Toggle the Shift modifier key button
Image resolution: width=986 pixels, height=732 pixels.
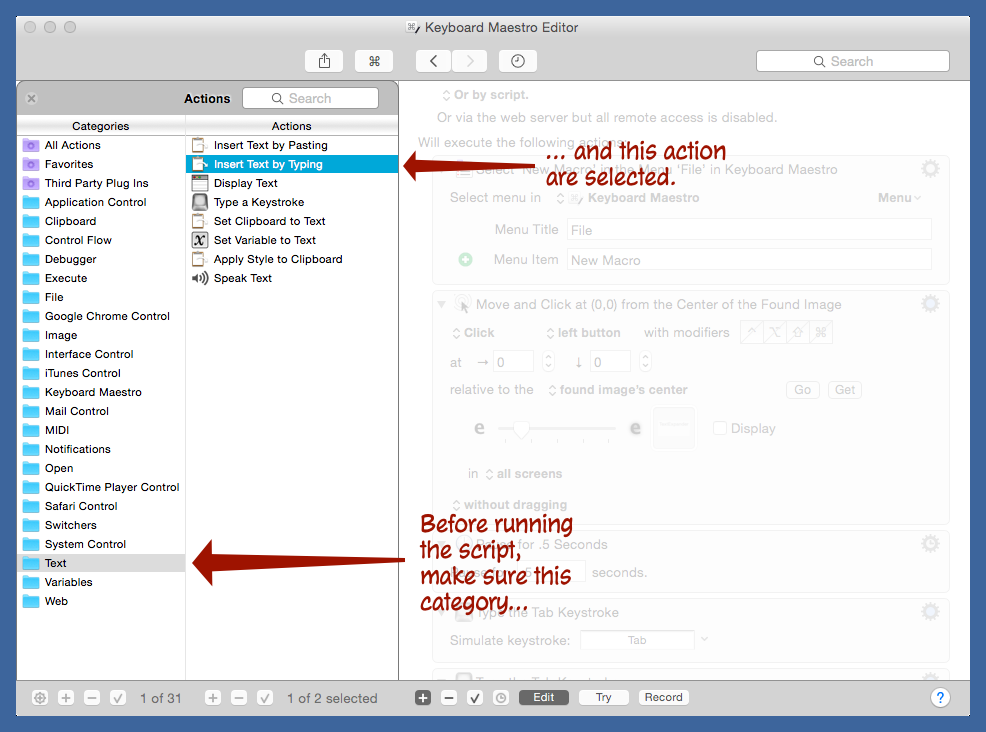point(799,331)
